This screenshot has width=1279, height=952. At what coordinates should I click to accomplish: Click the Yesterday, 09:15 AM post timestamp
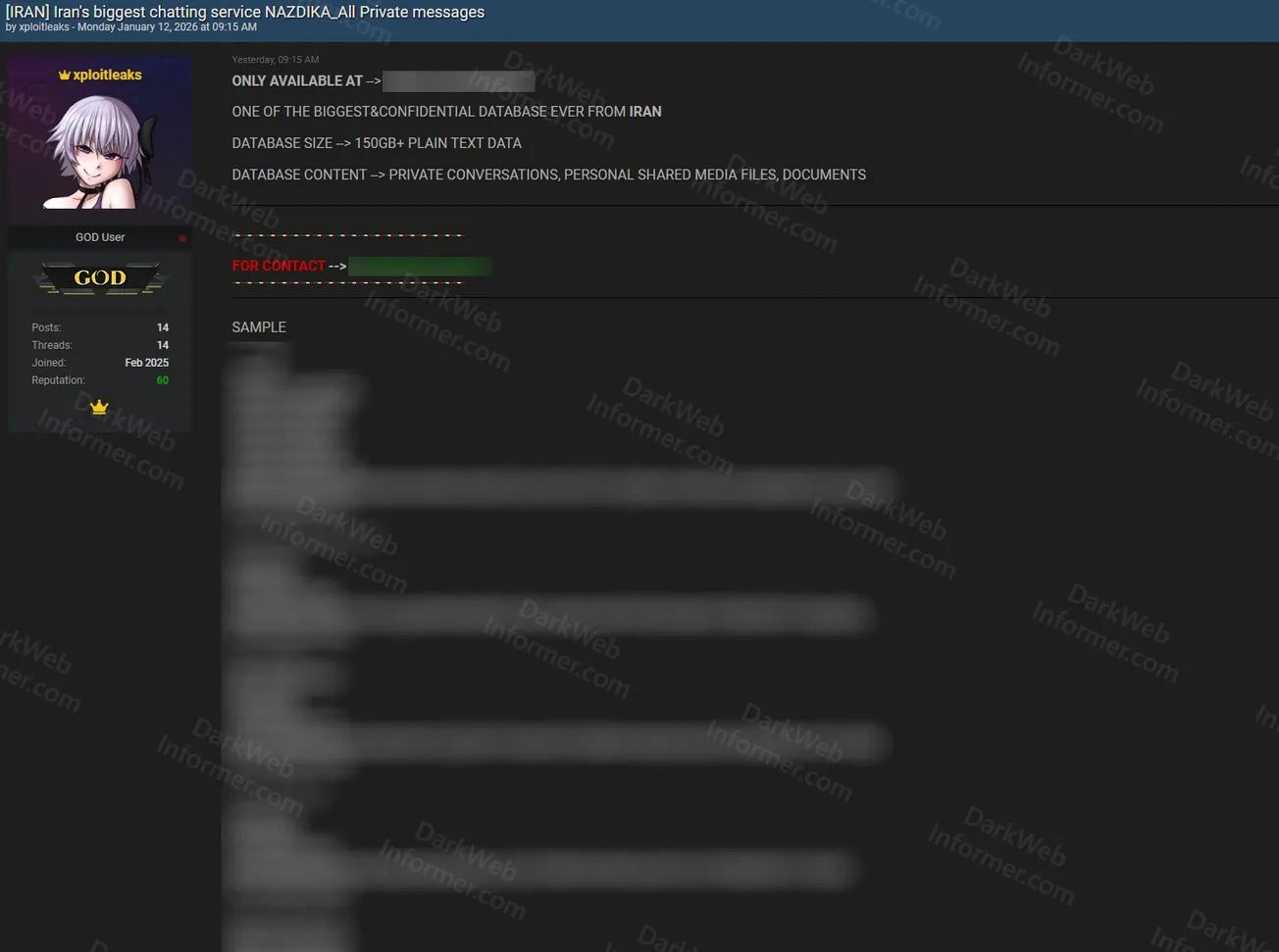click(x=275, y=59)
